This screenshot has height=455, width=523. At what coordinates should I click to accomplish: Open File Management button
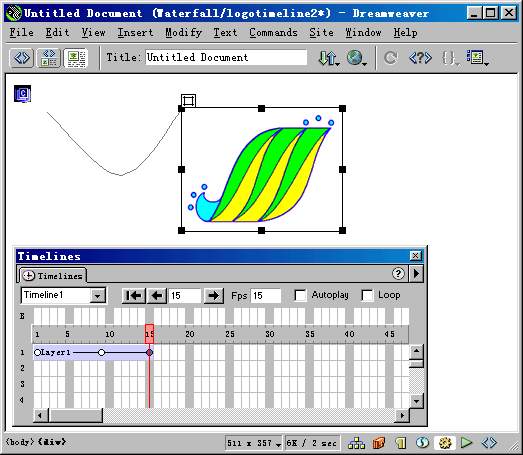(x=329, y=58)
